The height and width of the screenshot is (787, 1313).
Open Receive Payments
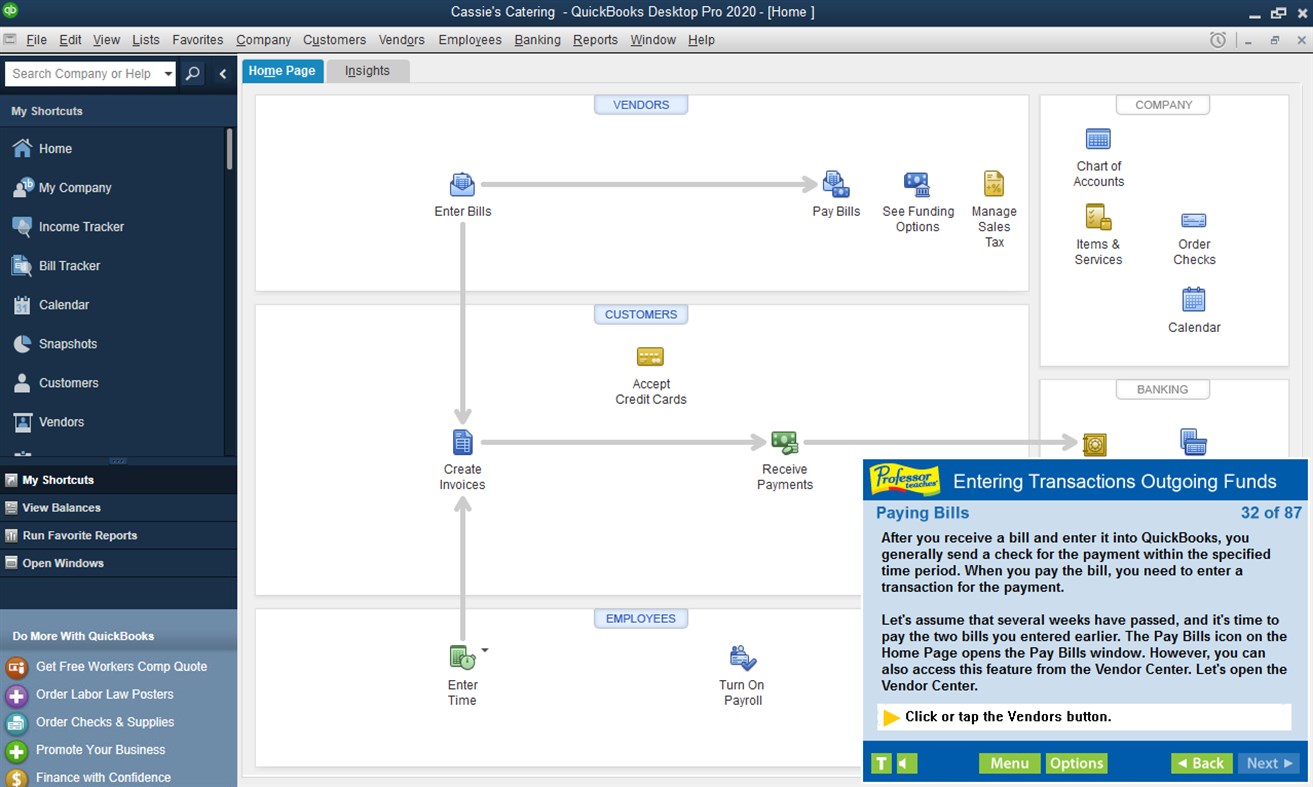(x=784, y=443)
